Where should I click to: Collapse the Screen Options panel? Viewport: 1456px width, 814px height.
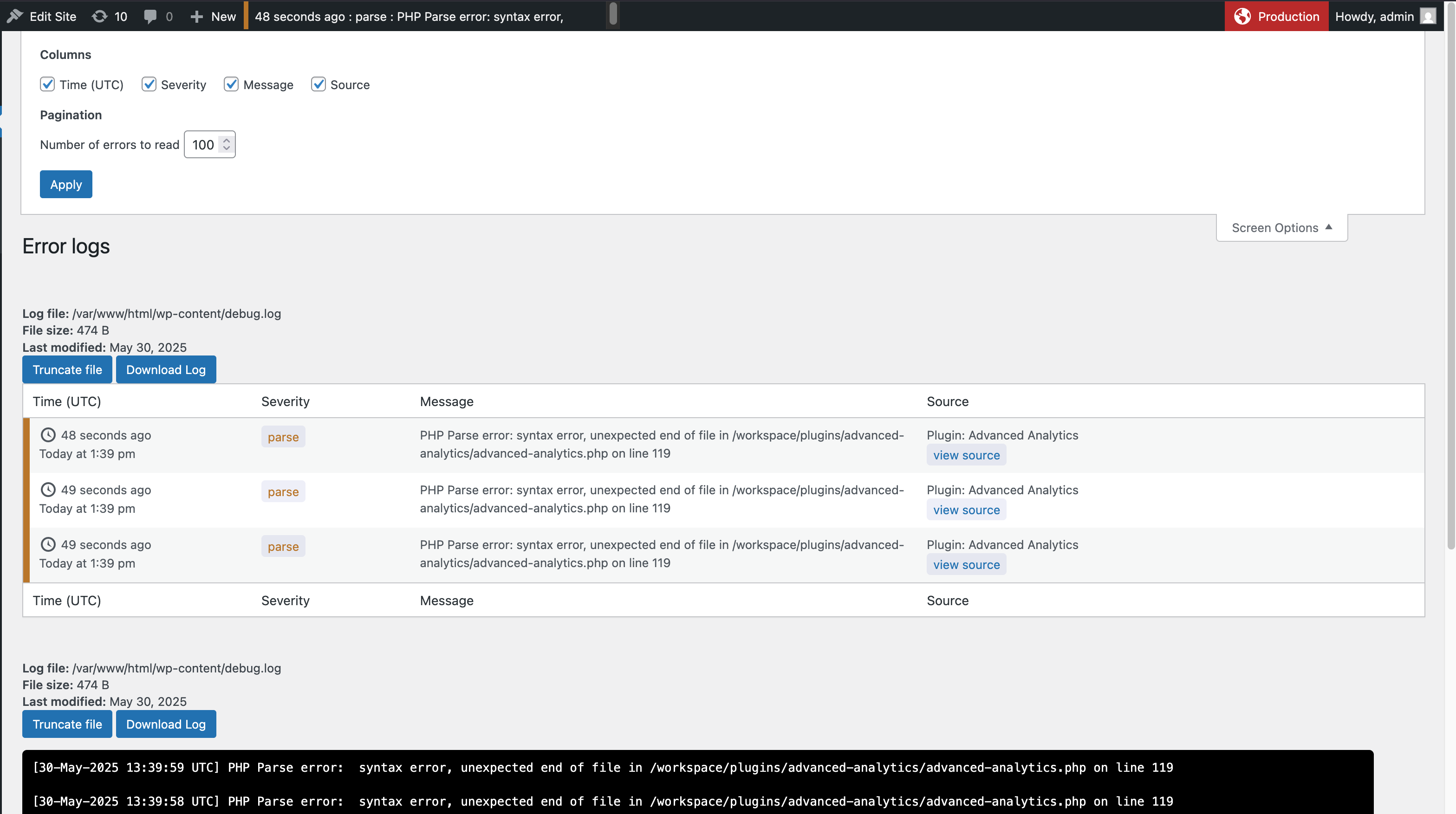click(x=1281, y=228)
